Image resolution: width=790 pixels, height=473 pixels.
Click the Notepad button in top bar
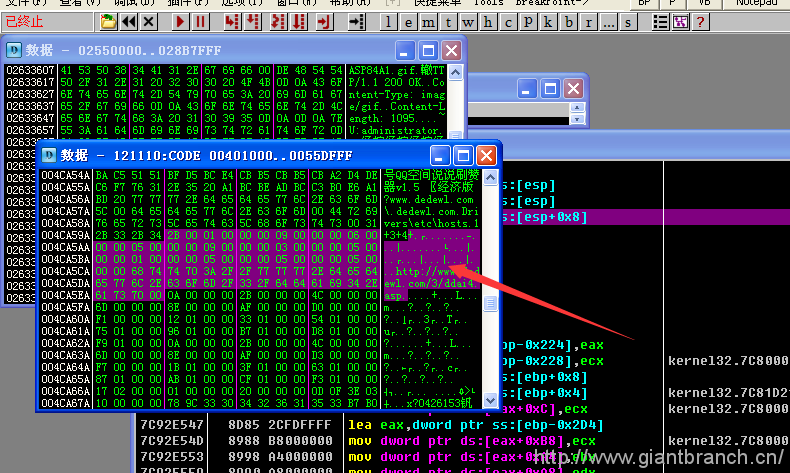pyautogui.click(x=756, y=3)
